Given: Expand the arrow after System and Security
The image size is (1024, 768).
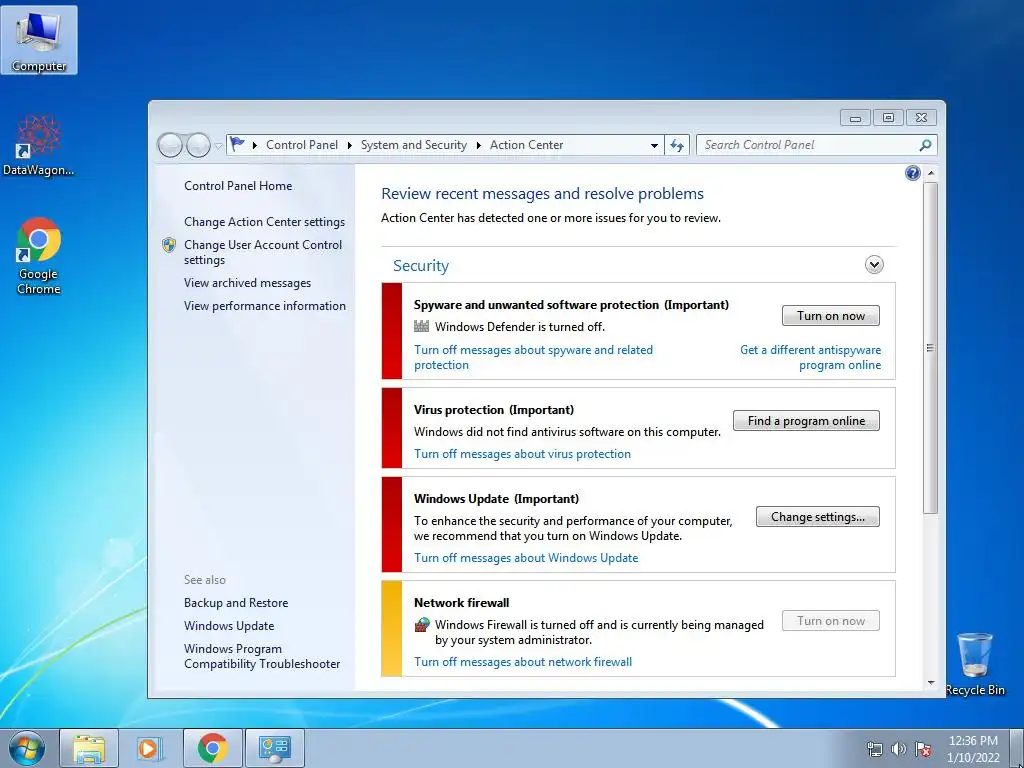Looking at the screenshot, I should [x=479, y=145].
